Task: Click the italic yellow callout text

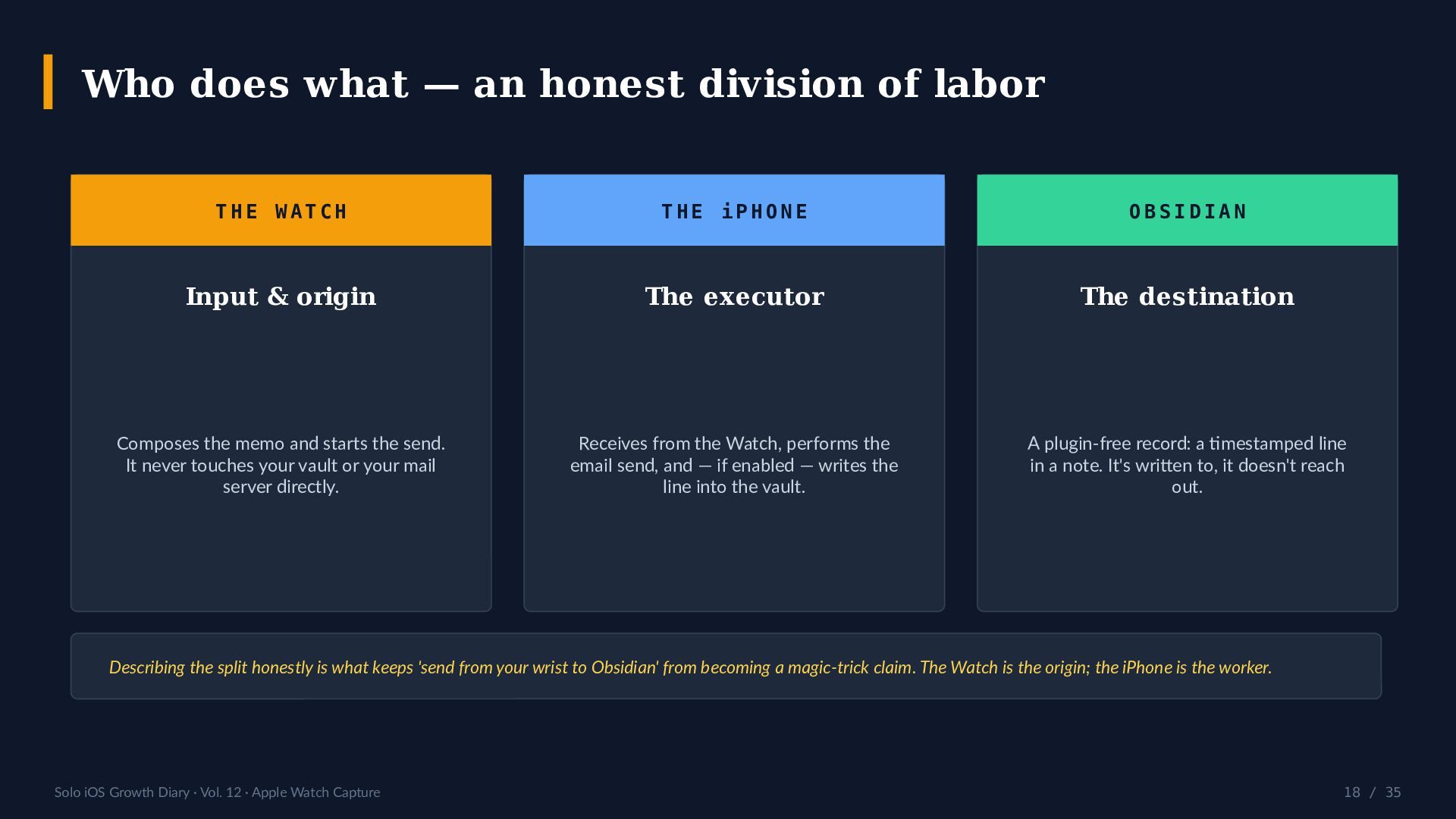Action: tap(690, 667)
